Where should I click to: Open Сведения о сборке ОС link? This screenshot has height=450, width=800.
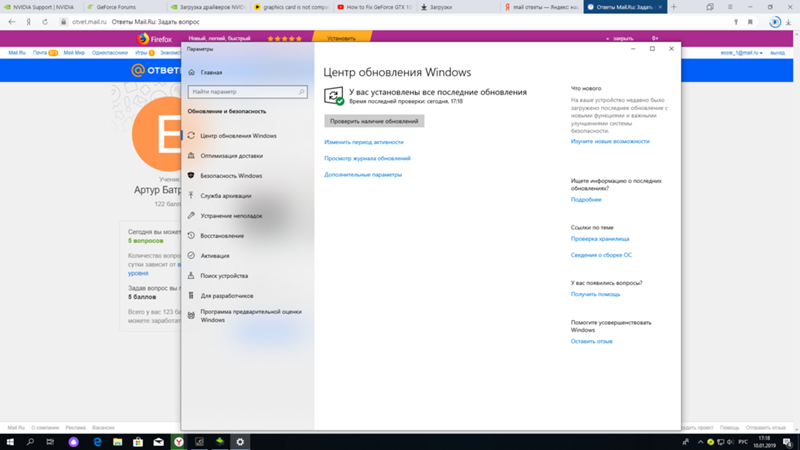(x=601, y=255)
